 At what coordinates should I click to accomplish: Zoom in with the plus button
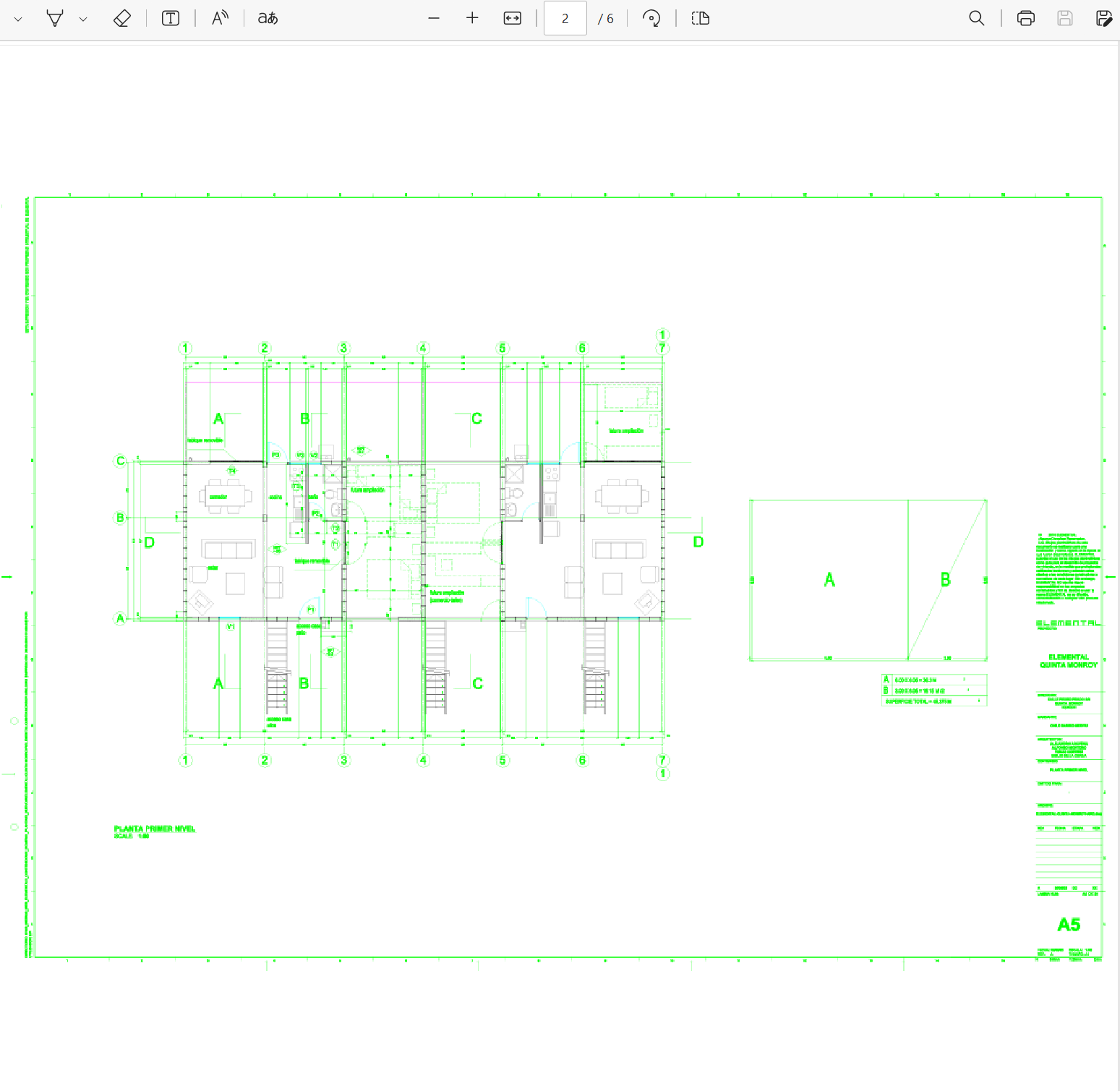(472, 18)
